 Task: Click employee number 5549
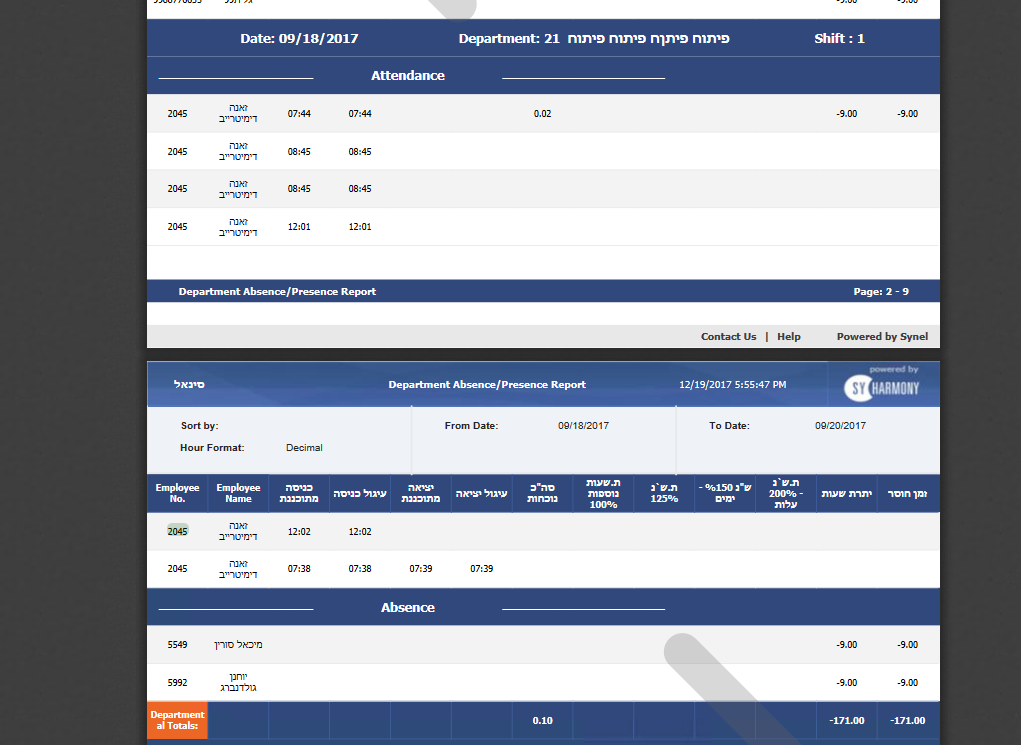click(x=177, y=645)
